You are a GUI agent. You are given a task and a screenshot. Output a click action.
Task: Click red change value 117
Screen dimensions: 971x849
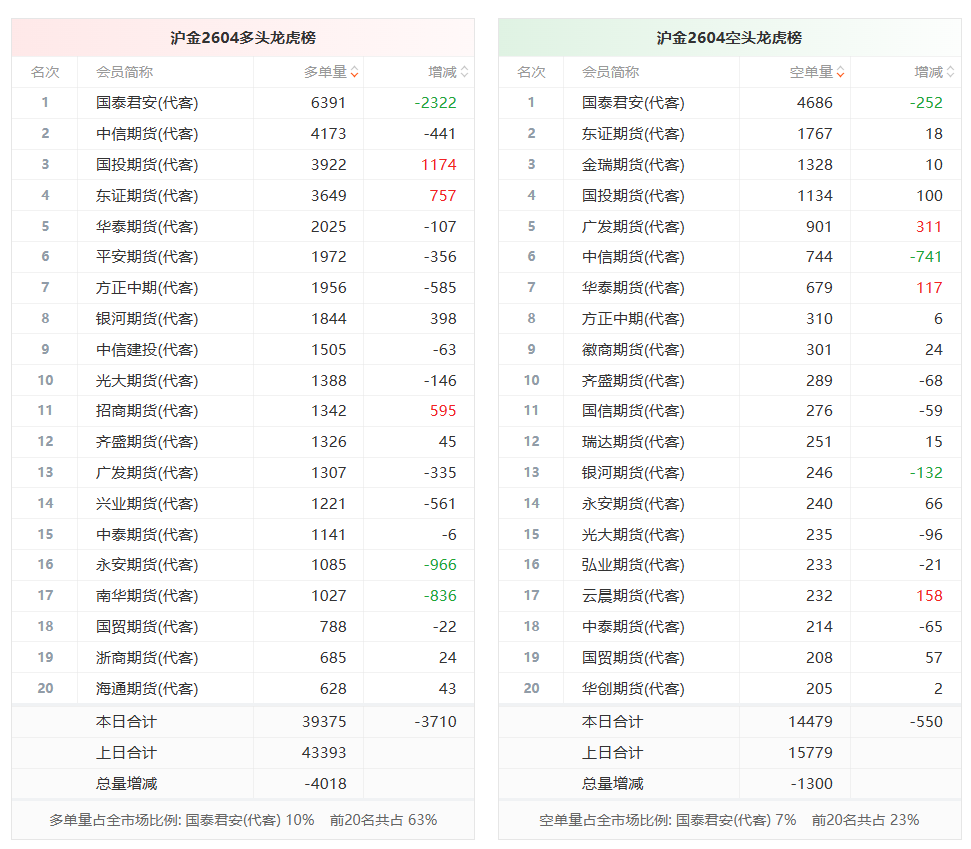[x=929, y=288]
